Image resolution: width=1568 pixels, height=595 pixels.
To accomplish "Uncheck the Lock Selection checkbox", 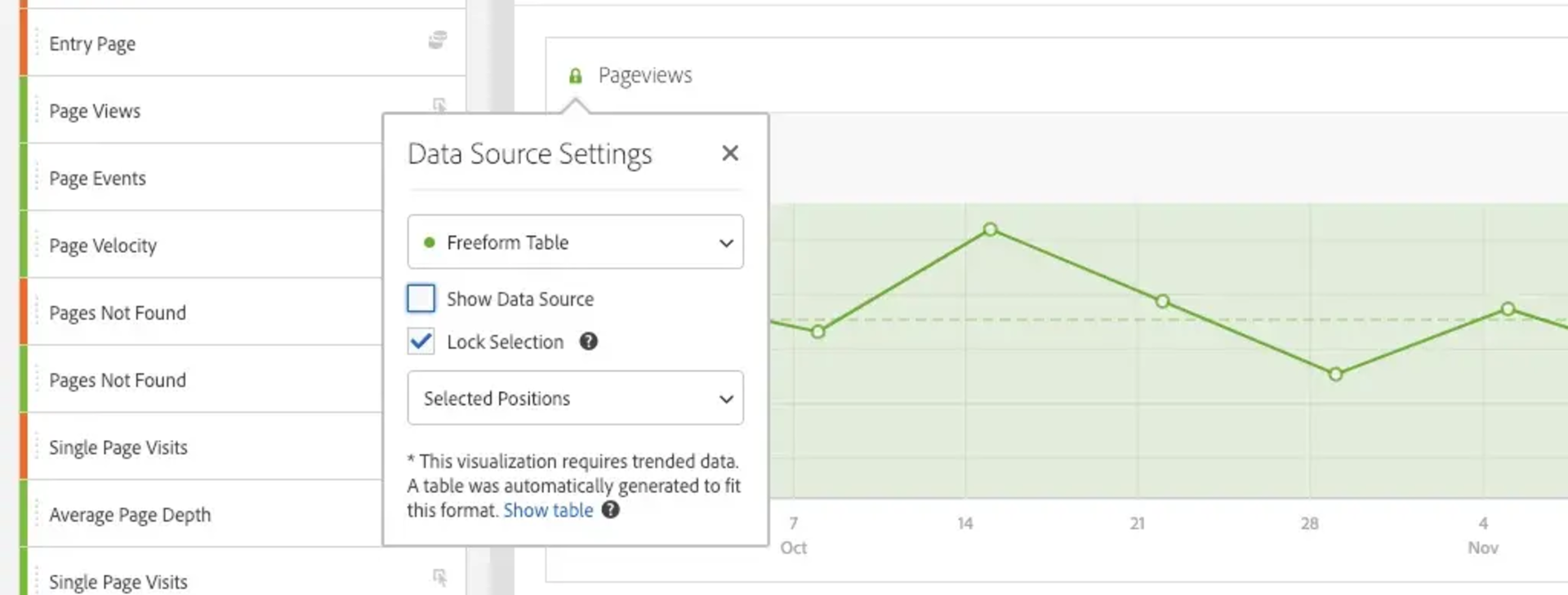I will 421,342.
